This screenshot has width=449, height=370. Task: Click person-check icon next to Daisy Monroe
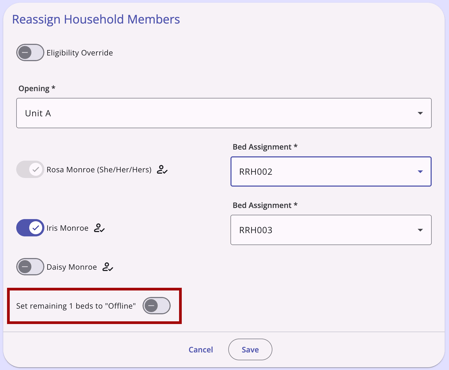click(108, 267)
